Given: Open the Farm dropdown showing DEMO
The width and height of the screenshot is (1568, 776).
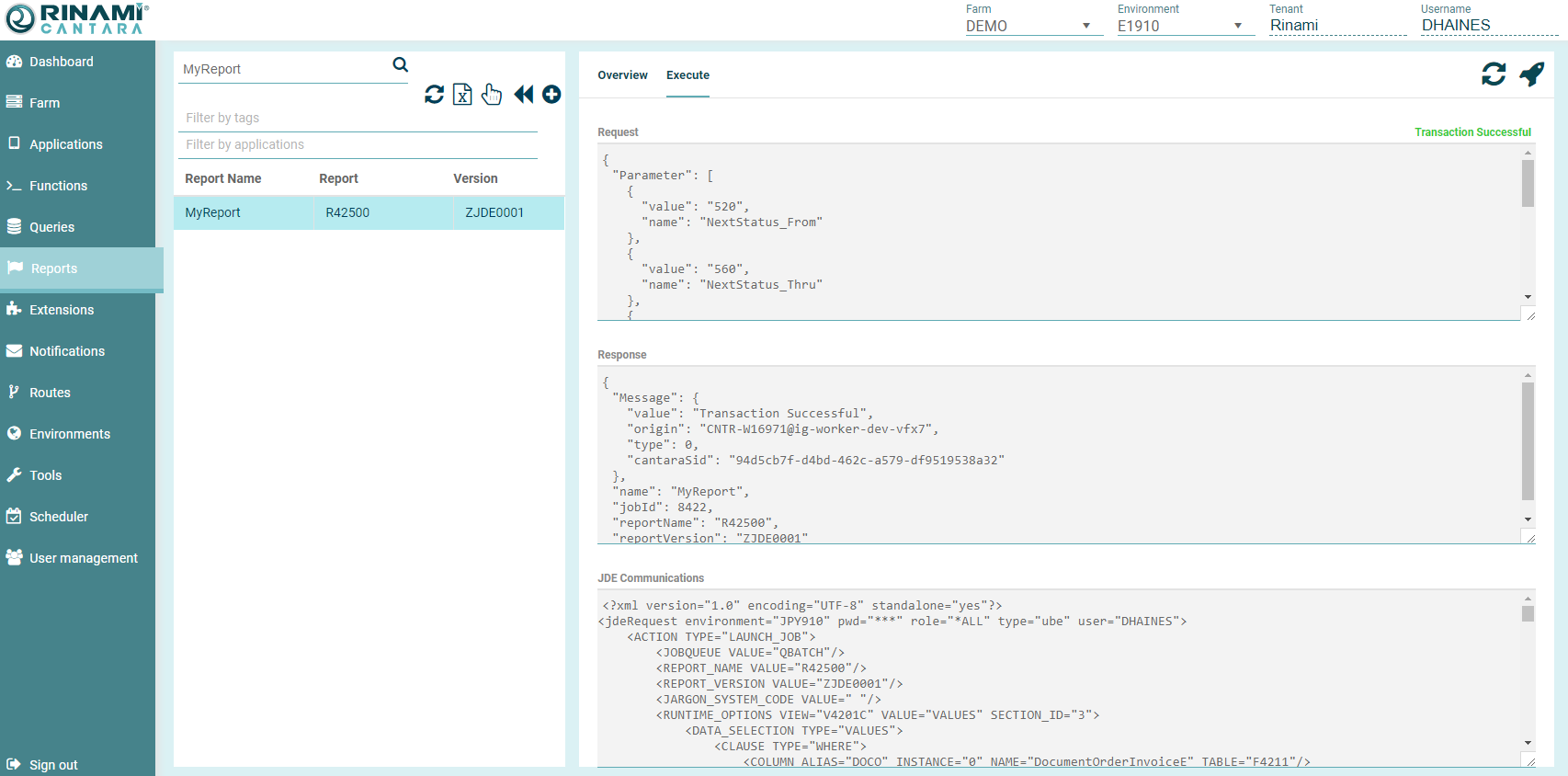Looking at the screenshot, I should pyautogui.click(x=1028, y=26).
